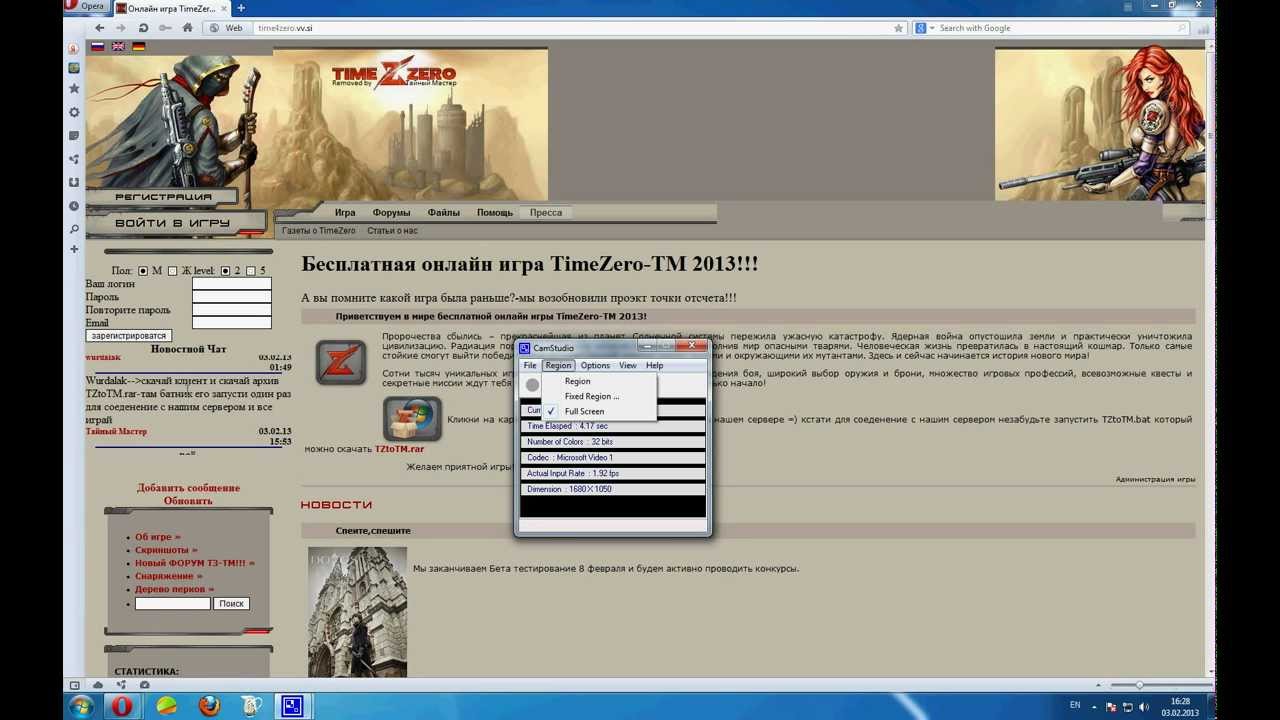Select level 2 radio button
This screenshot has width=1280, height=720.
point(225,271)
